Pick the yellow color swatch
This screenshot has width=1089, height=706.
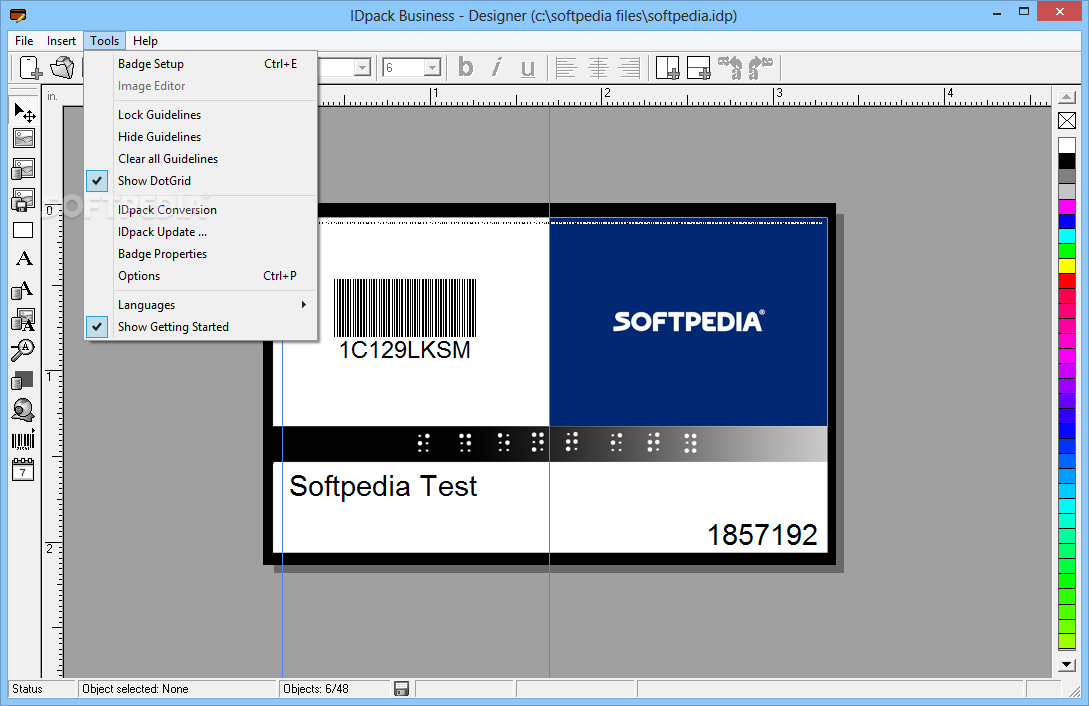pos(1067,266)
